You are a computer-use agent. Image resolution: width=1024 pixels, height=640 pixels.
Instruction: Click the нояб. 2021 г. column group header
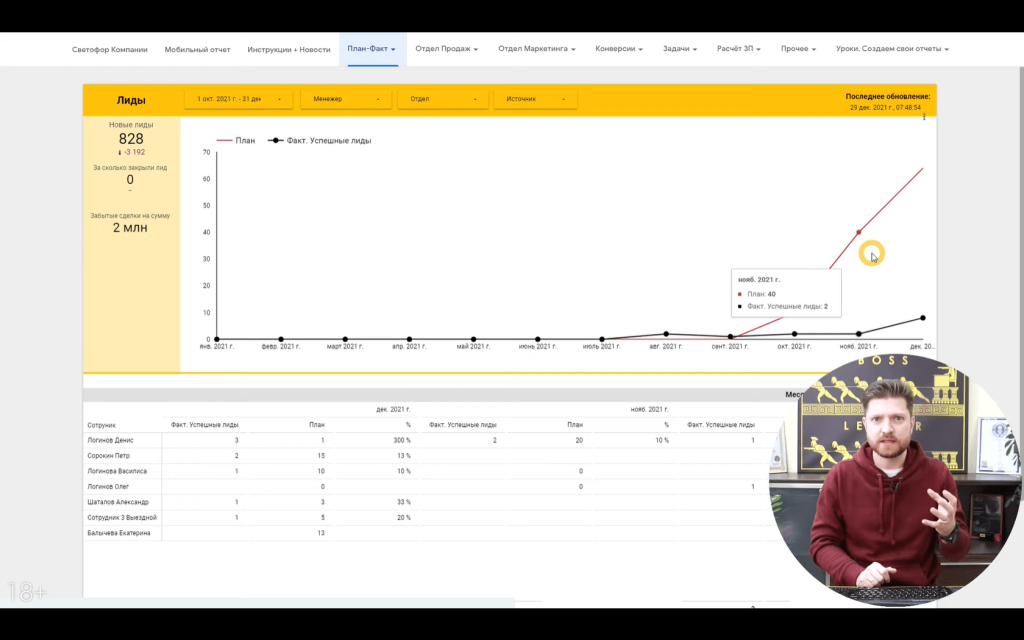click(649, 409)
